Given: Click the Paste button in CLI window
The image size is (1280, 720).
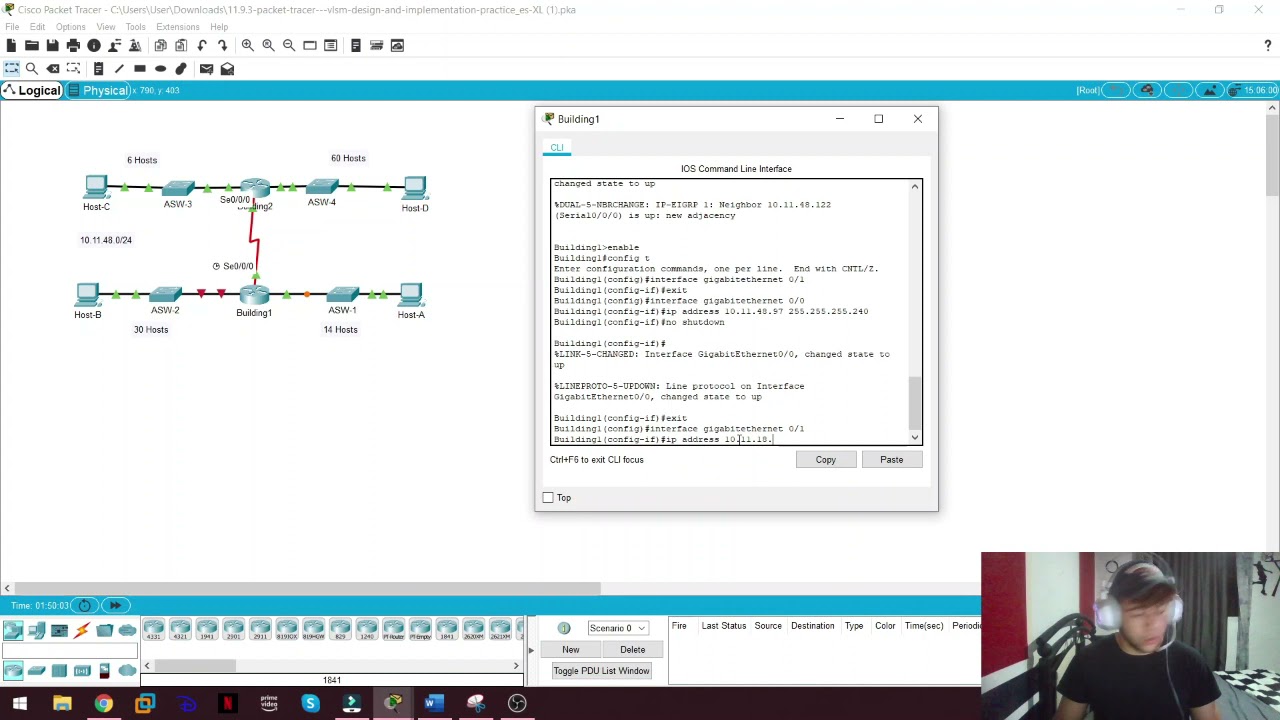Looking at the screenshot, I should [891, 460].
